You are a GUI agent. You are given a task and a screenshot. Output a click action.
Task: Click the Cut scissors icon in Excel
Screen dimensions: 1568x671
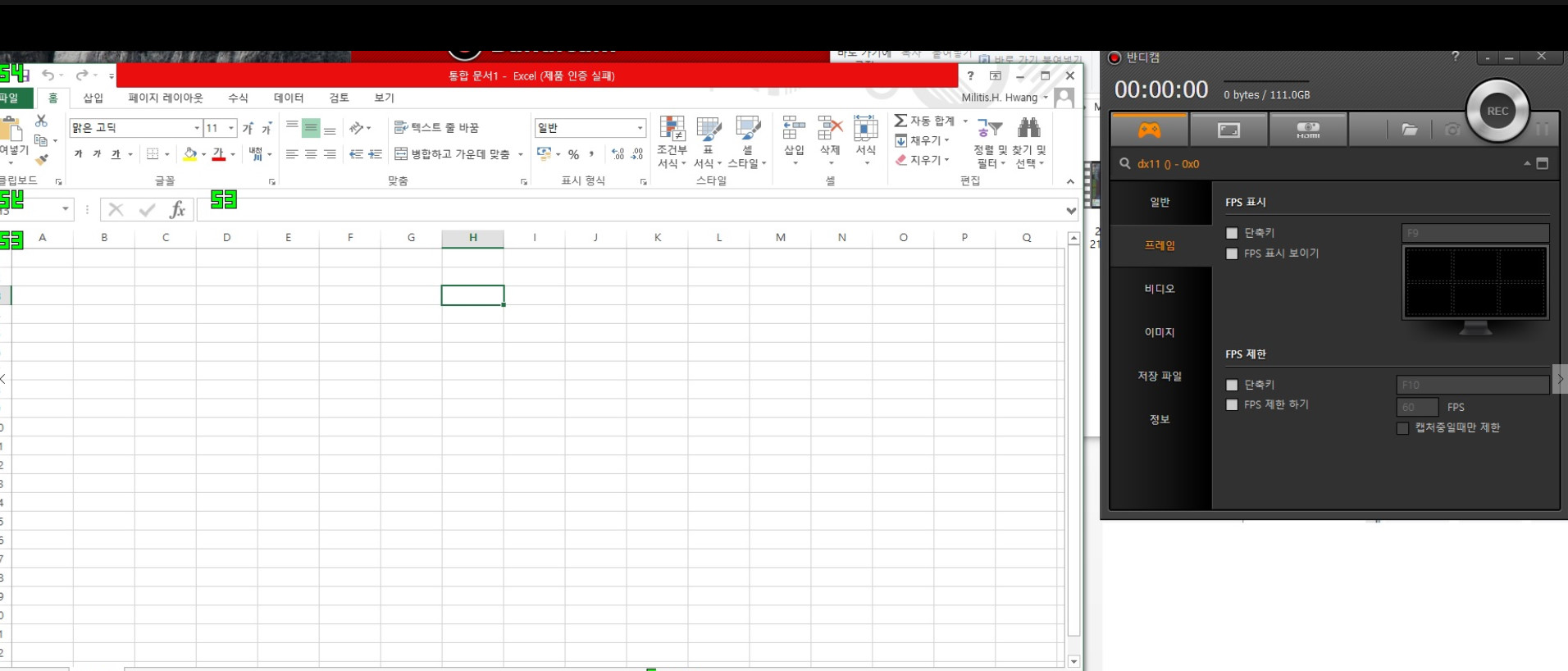pyautogui.click(x=41, y=121)
